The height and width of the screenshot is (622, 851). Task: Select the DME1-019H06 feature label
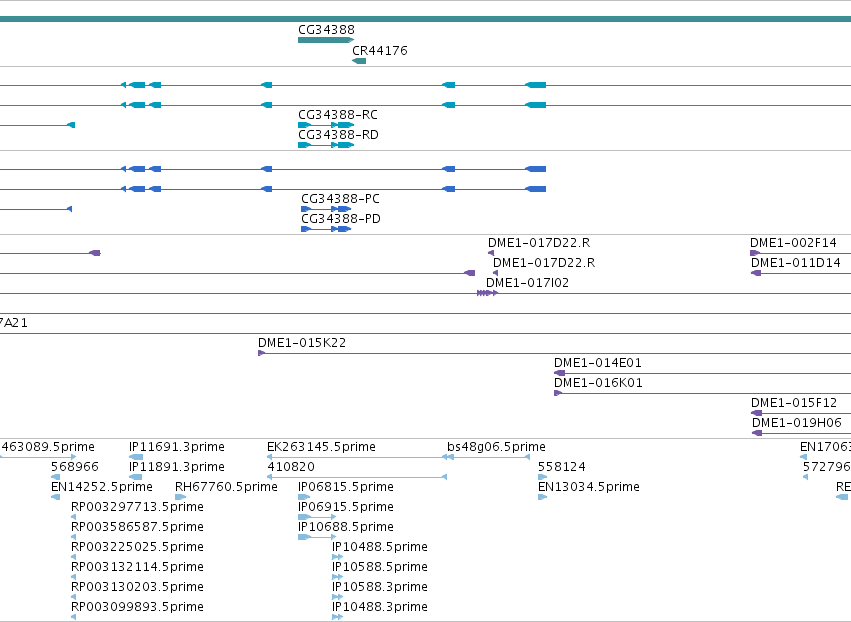click(x=797, y=423)
